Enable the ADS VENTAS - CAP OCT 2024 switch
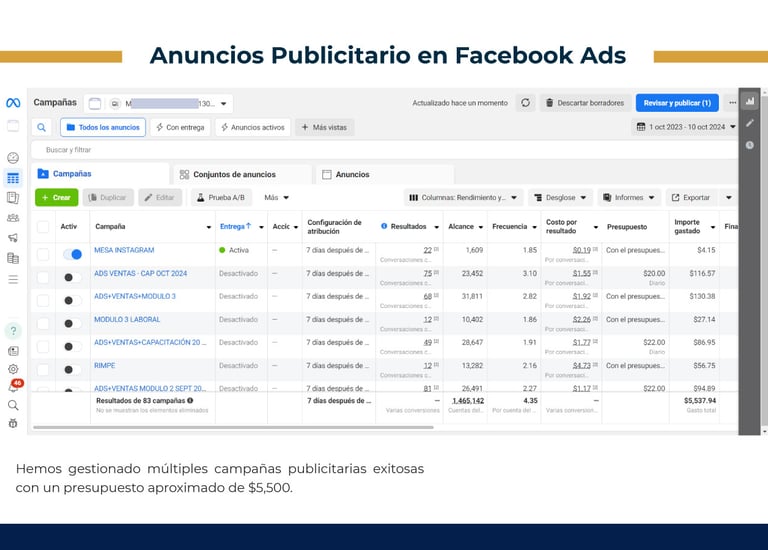This screenshot has height=550, width=768. pyautogui.click(x=72, y=278)
